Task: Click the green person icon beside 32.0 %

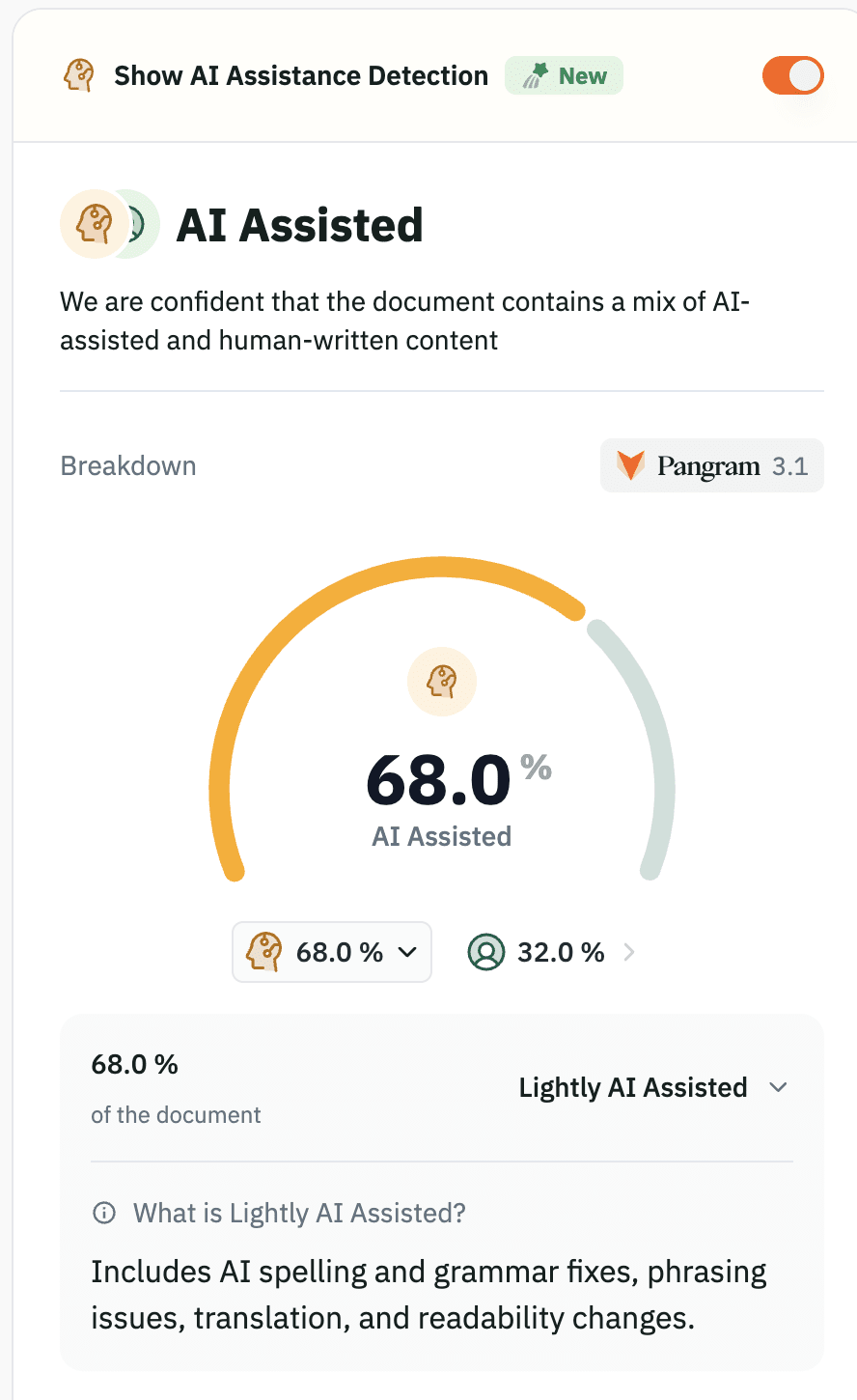Action: click(486, 952)
